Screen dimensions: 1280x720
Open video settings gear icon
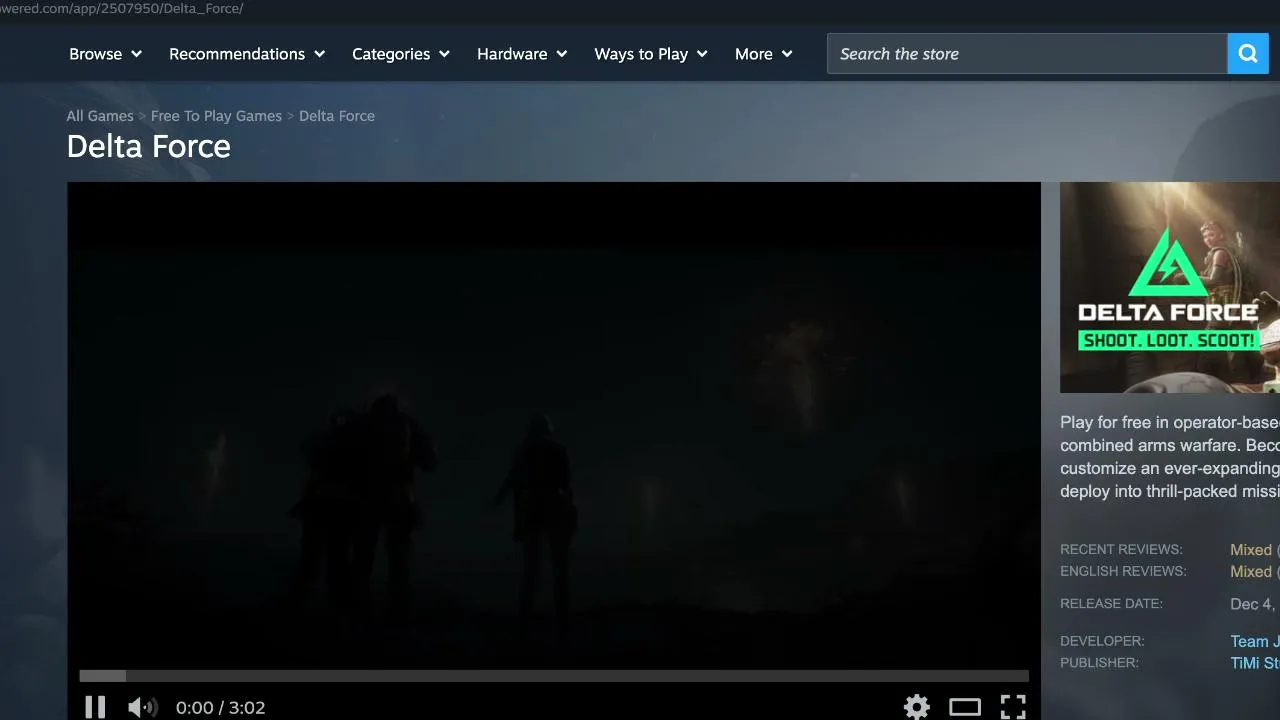click(x=916, y=707)
